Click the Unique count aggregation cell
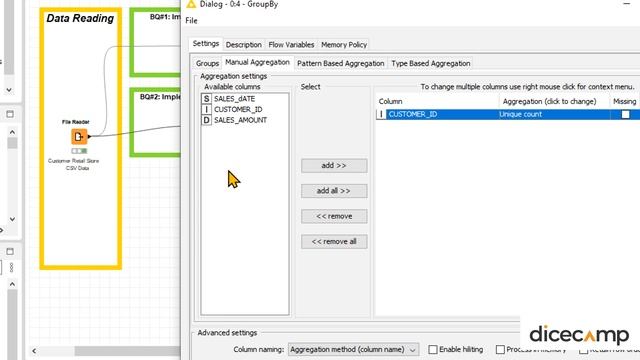The width and height of the screenshot is (640, 360). (x=553, y=114)
